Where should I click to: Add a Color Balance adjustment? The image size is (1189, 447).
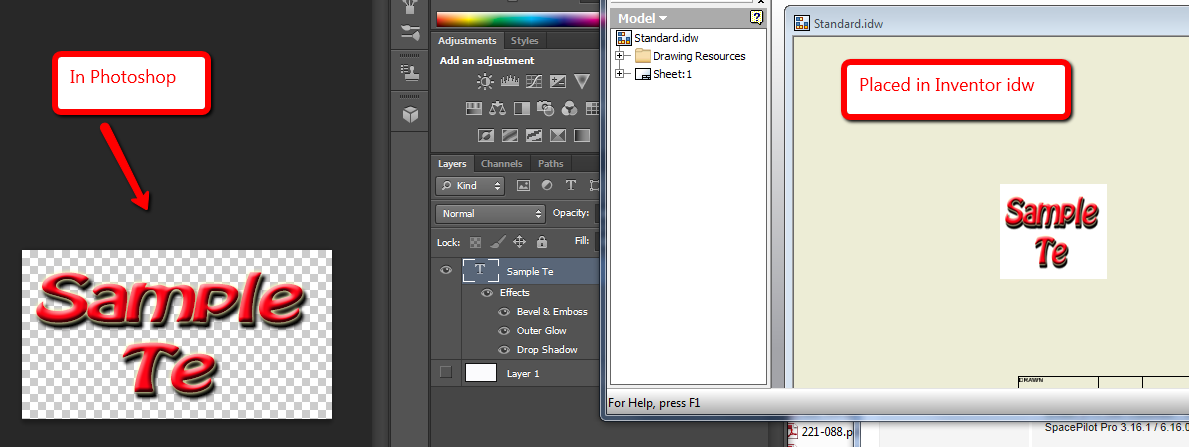(497, 109)
